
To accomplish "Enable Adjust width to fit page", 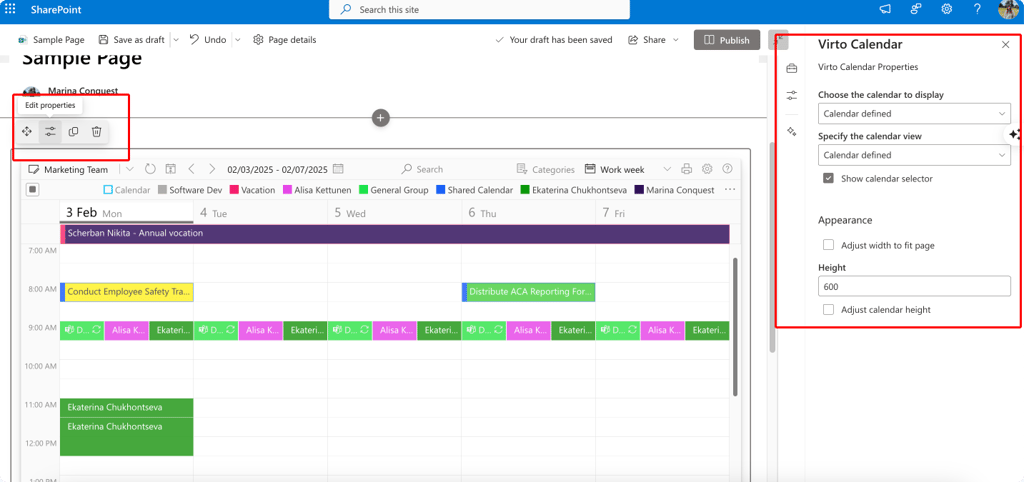I will 829,245.
